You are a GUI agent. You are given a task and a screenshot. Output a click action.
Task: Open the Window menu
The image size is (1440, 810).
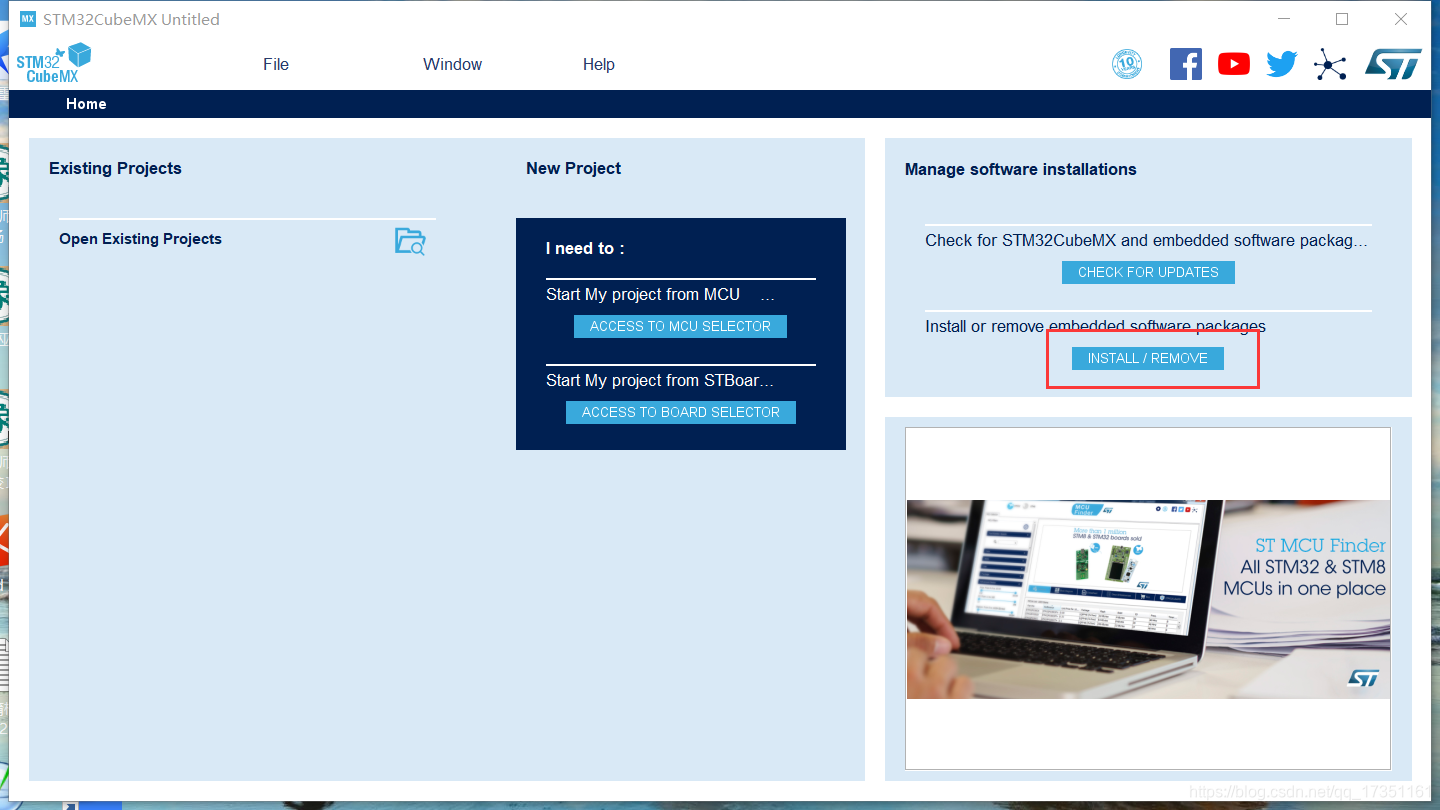coord(452,64)
